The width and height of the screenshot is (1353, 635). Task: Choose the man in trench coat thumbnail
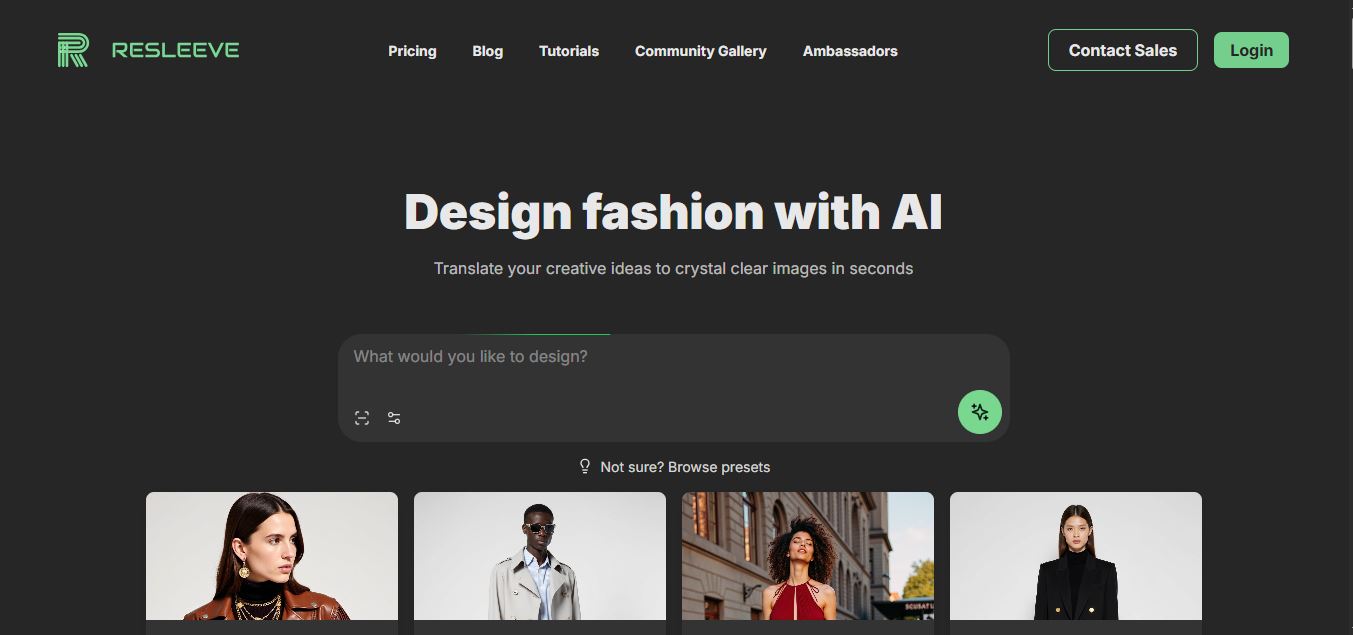[540, 556]
